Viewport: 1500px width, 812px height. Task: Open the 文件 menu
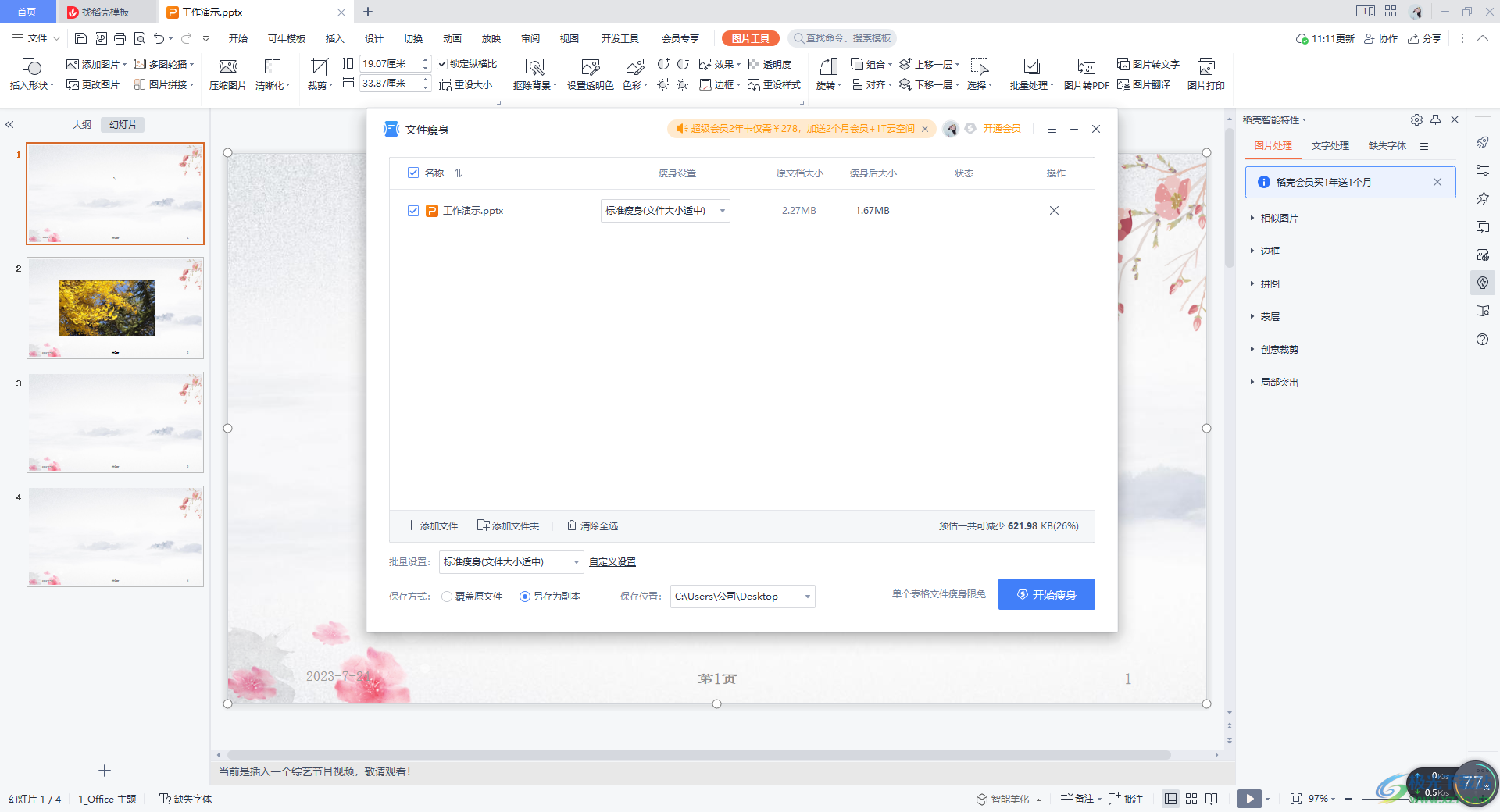[37, 38]
